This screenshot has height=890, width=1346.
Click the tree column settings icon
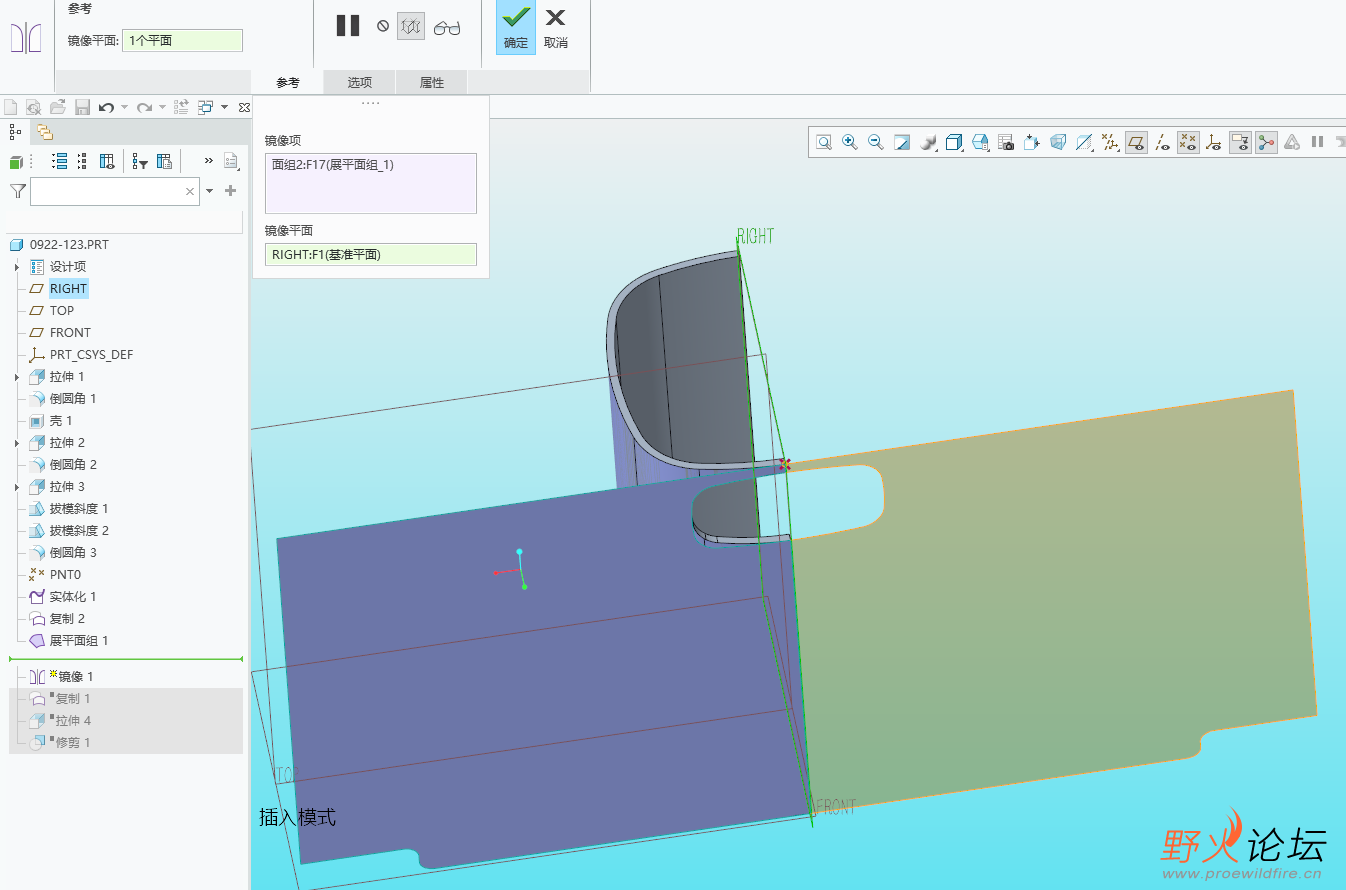coord(165,162)
